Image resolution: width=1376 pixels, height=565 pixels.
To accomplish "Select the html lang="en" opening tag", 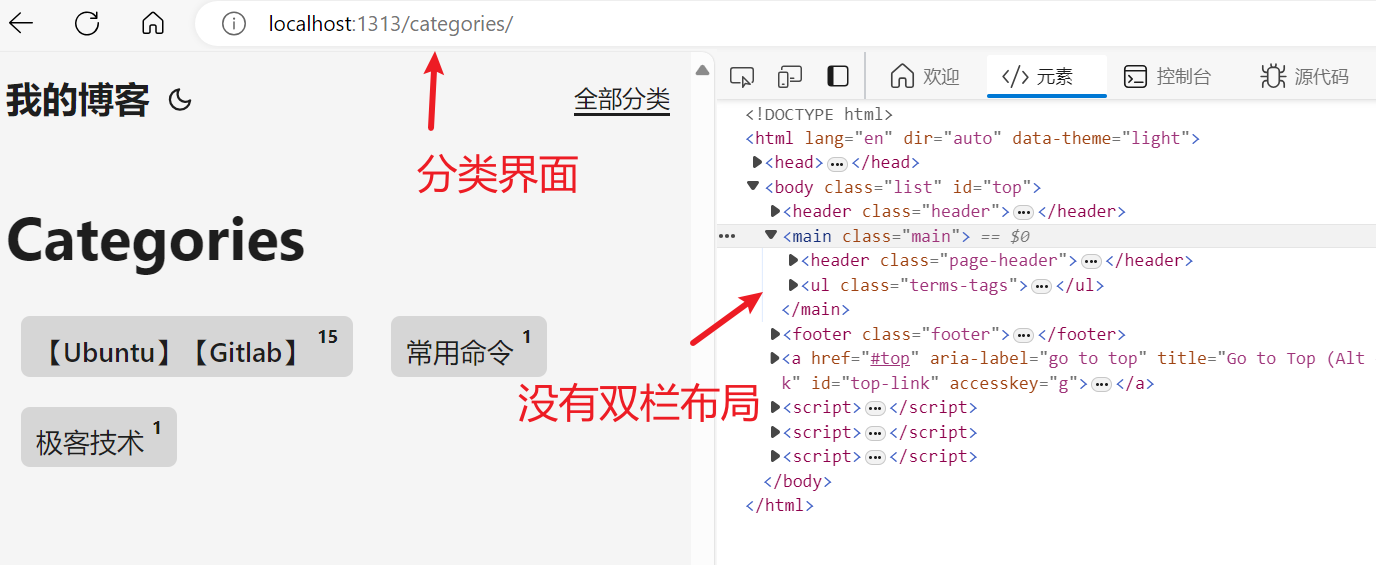I will [x=972, y=138].
